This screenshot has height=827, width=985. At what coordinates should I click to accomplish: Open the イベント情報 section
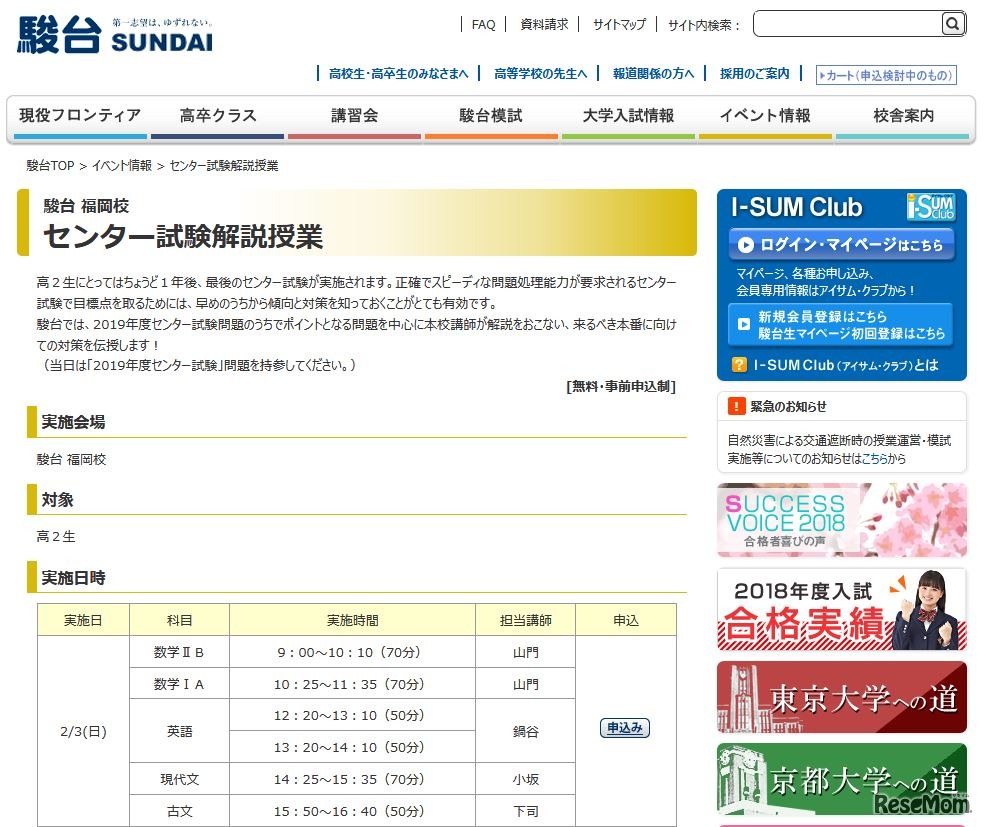pyautogui.click(x=765, y=115)
